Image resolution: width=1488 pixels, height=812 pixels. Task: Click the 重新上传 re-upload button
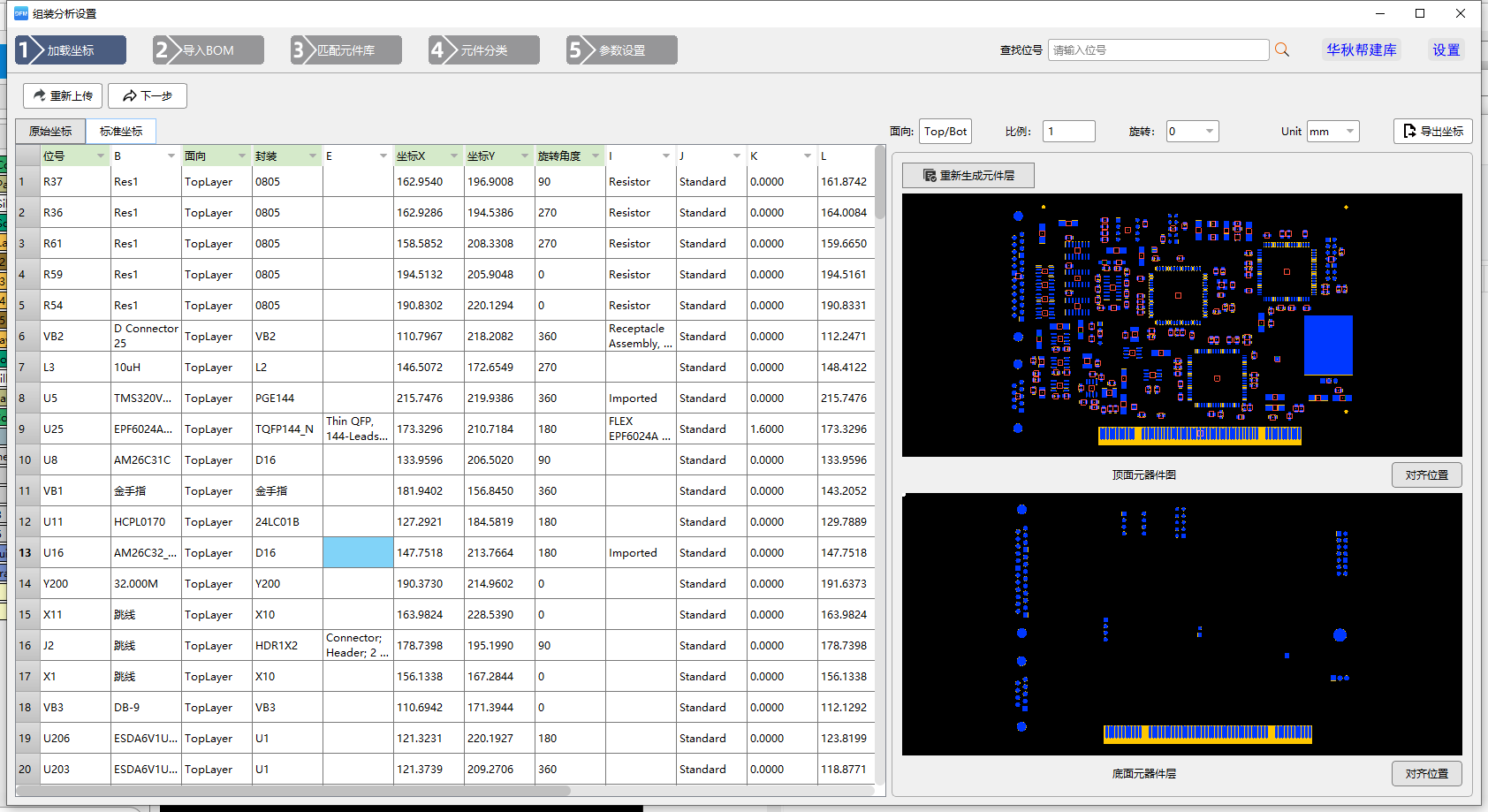coord(63,95)
